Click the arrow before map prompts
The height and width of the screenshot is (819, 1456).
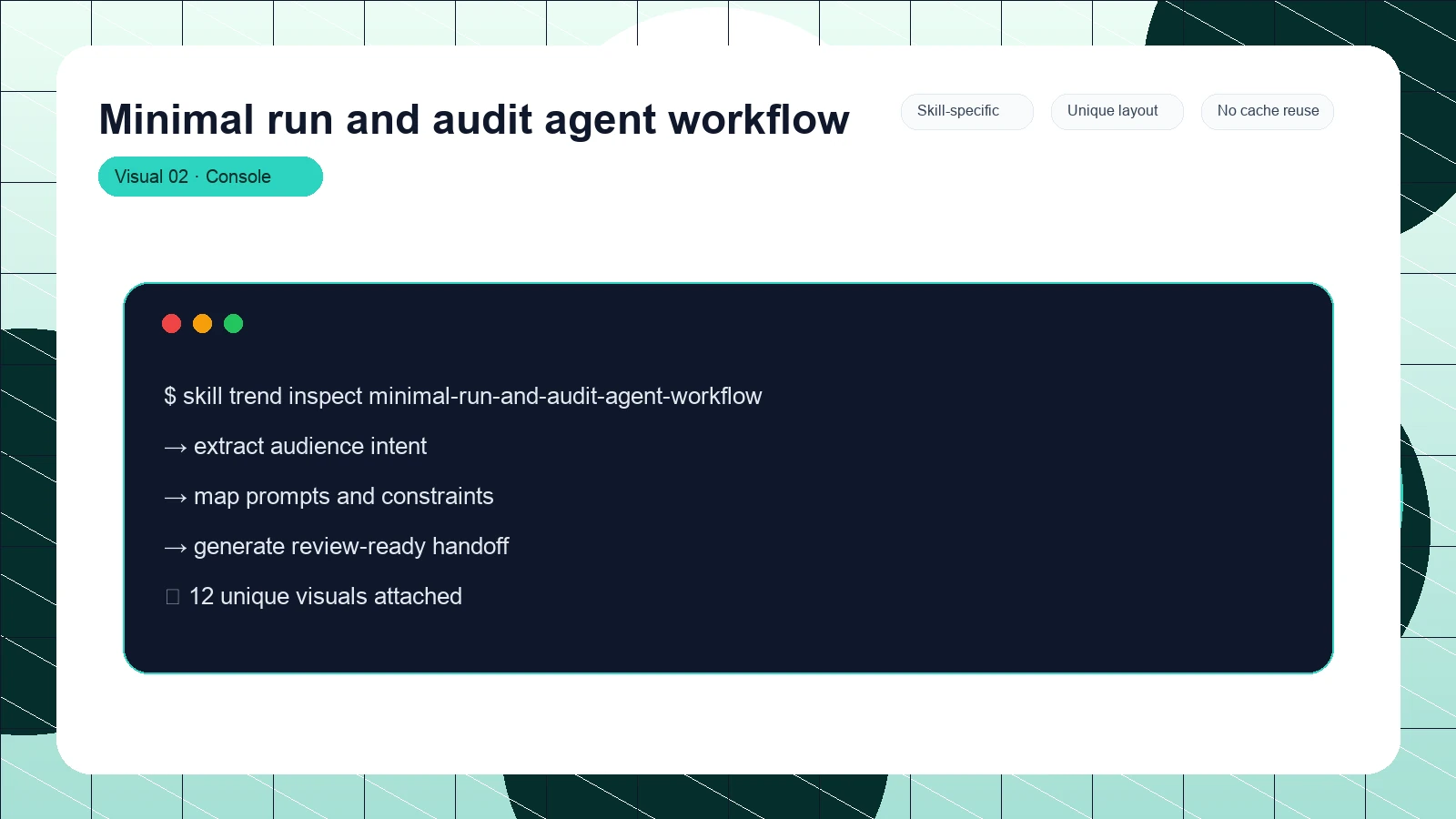pyautogui.click(x=176, y=498)
